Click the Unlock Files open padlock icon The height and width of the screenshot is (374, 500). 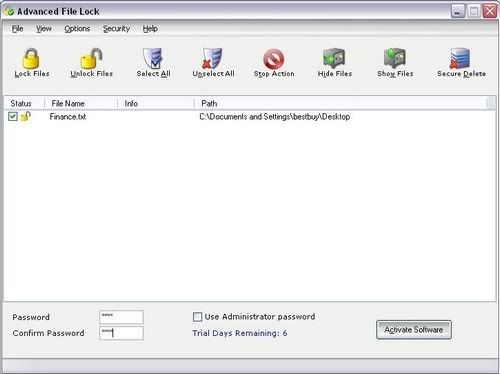pyautogui.click(x=91, y=58)
